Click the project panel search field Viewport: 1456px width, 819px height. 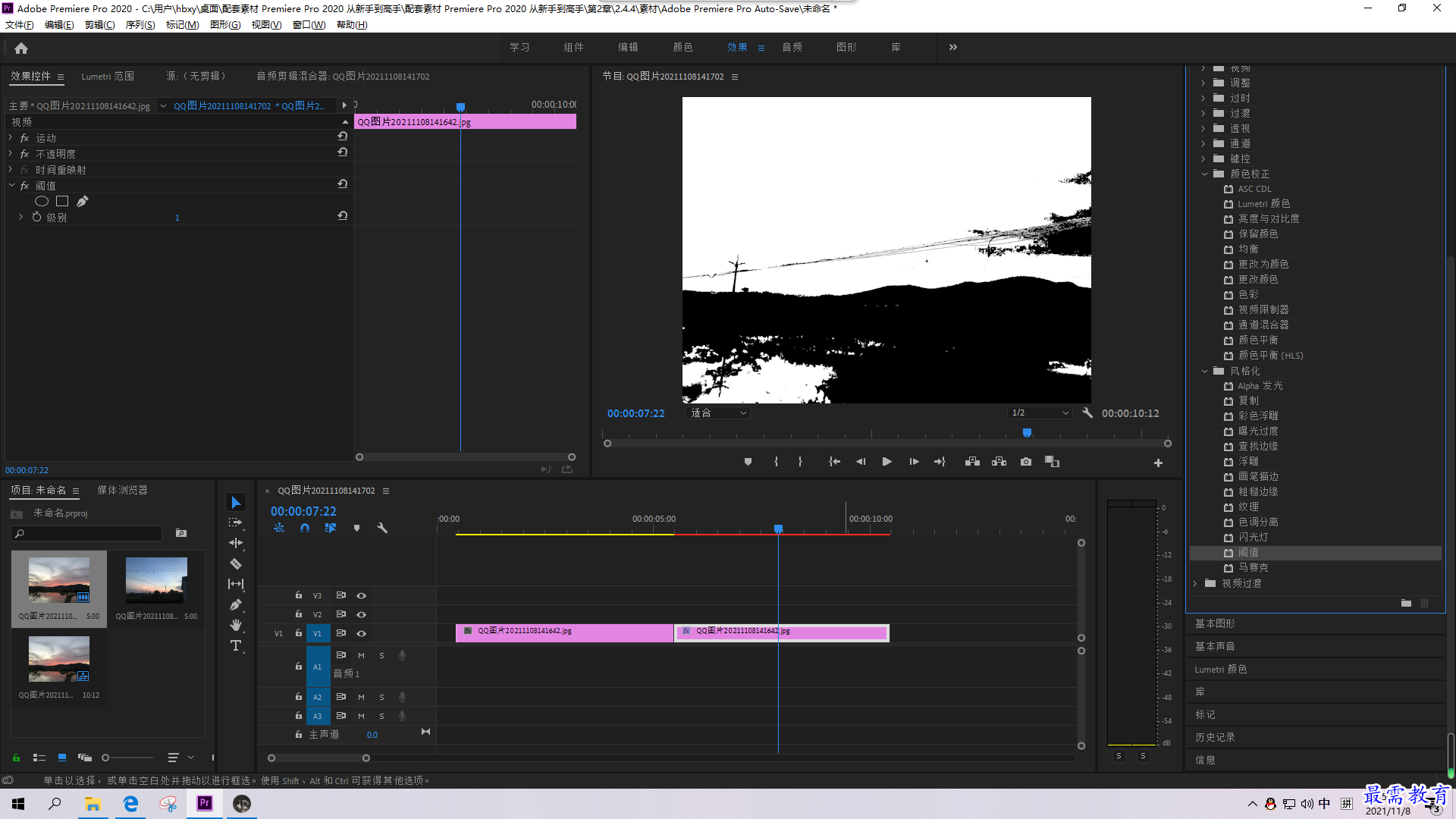pyautogui.click(x=86, y=534)
